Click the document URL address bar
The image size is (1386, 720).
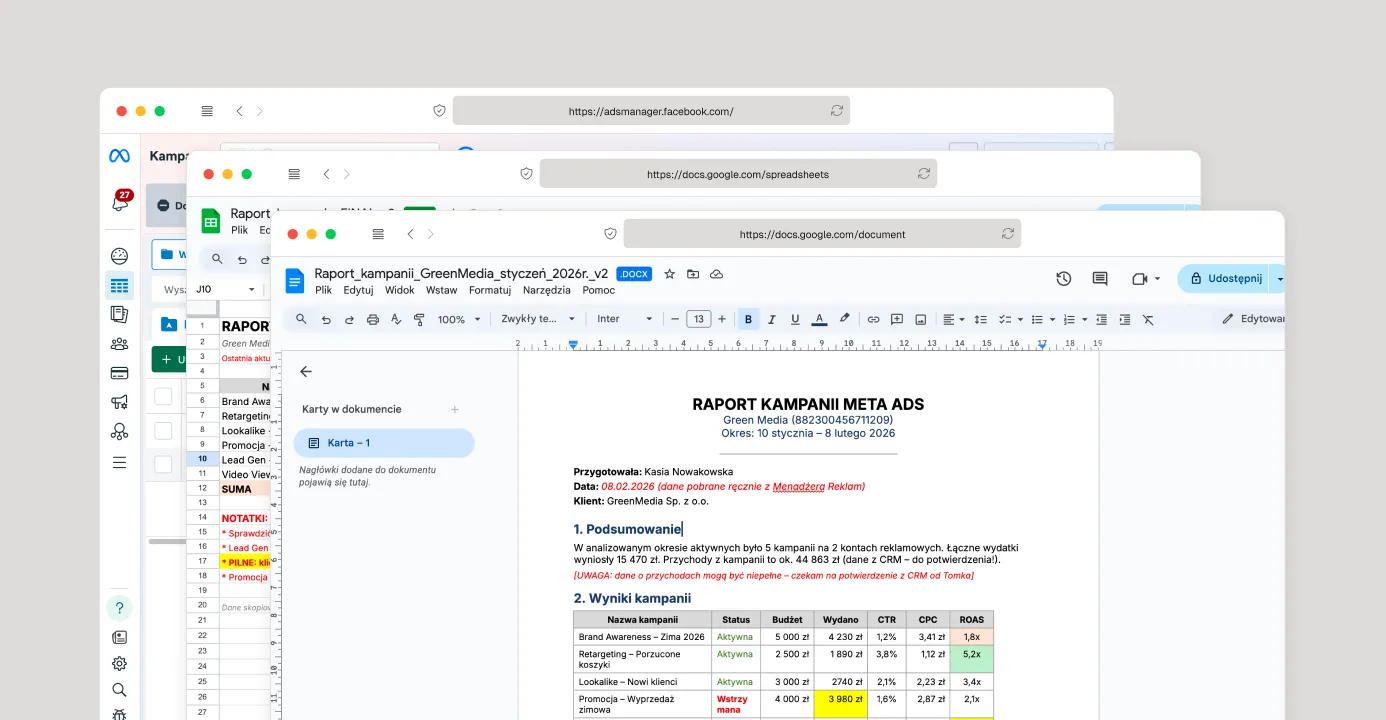[822, 233]
